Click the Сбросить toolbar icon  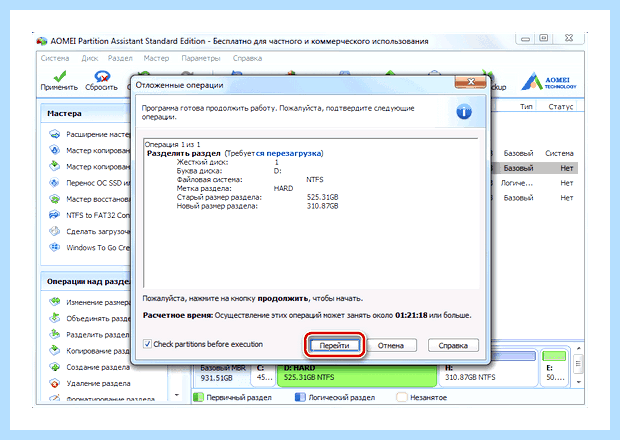coord(102,76)
